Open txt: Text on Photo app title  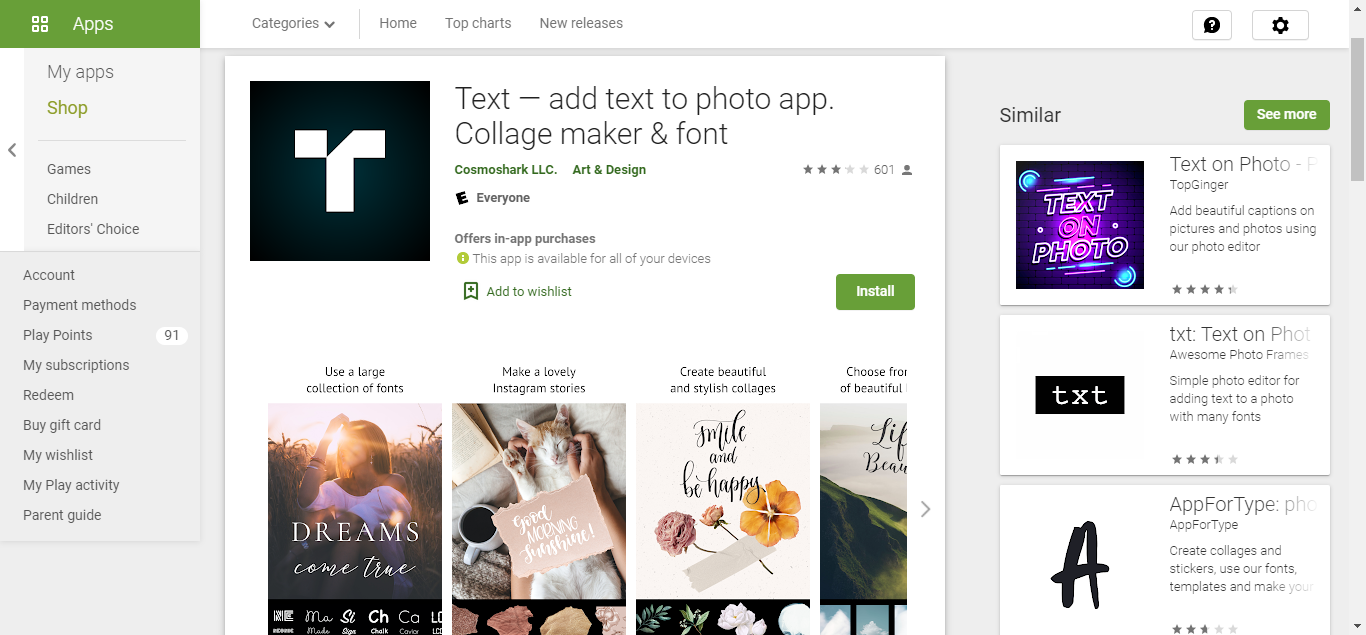(1240, 334)
